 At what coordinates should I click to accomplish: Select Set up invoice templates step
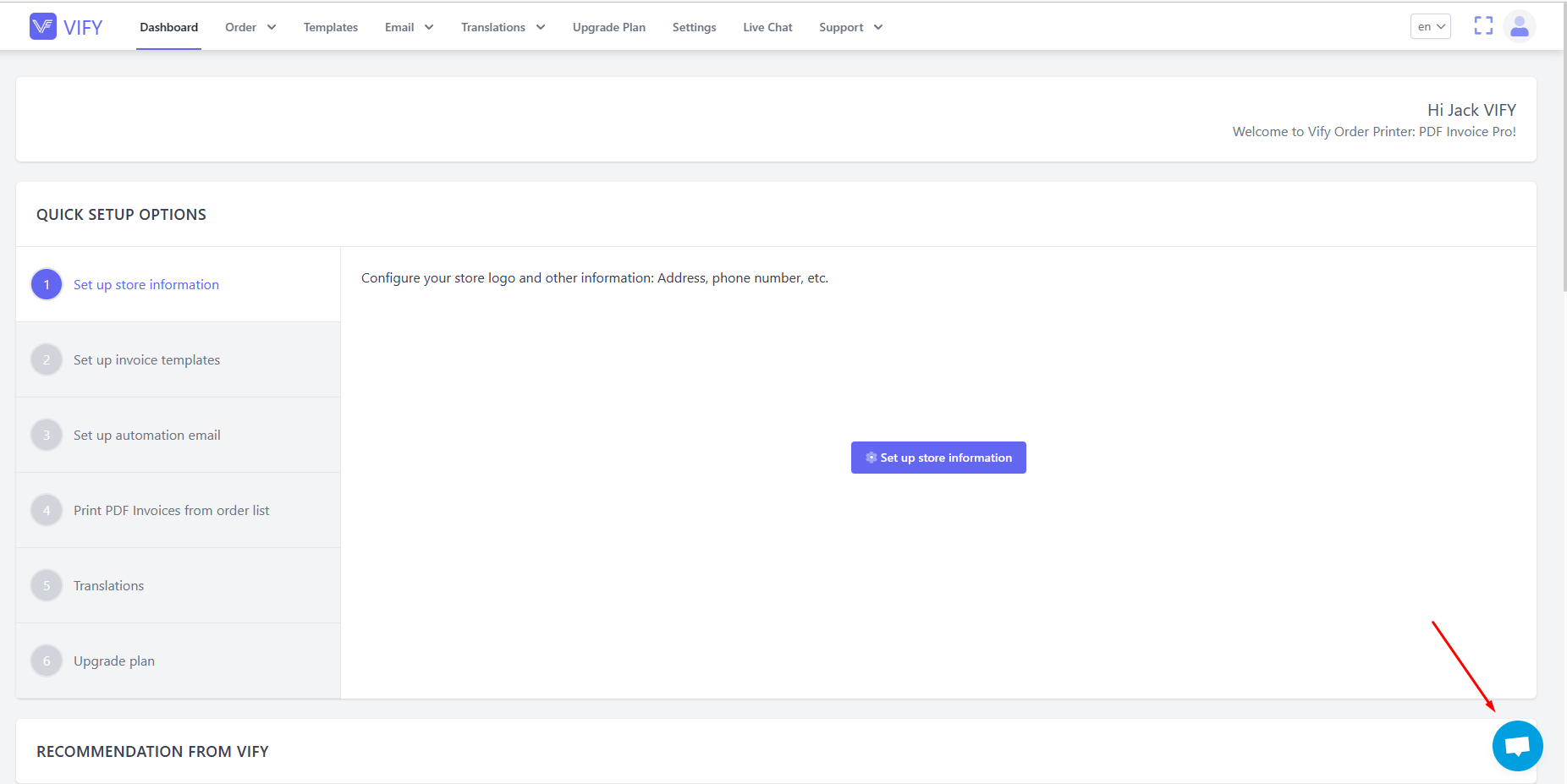click(179, 359)
